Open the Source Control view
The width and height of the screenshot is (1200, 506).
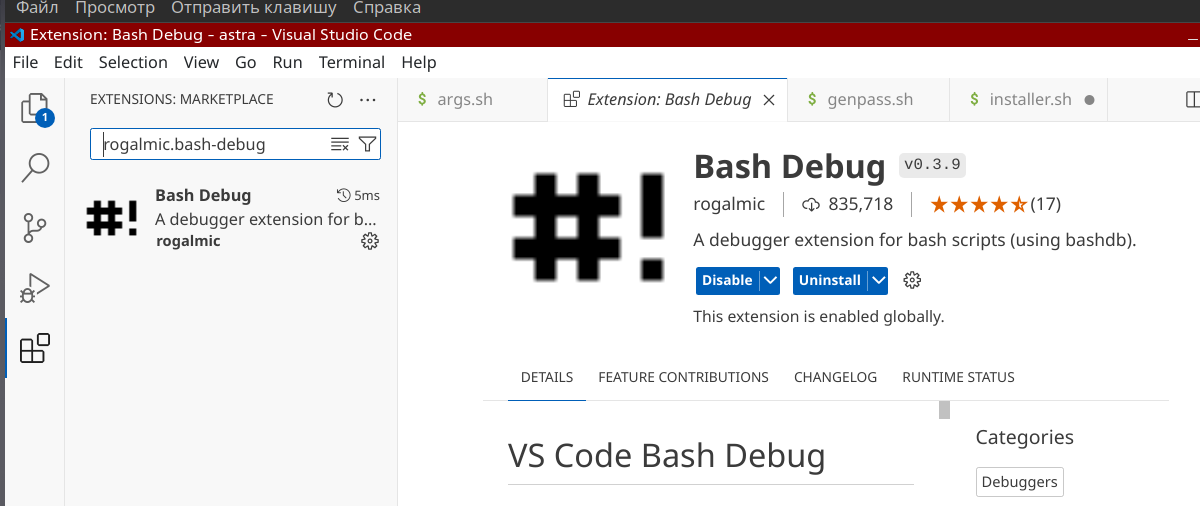tap(35, 228)
